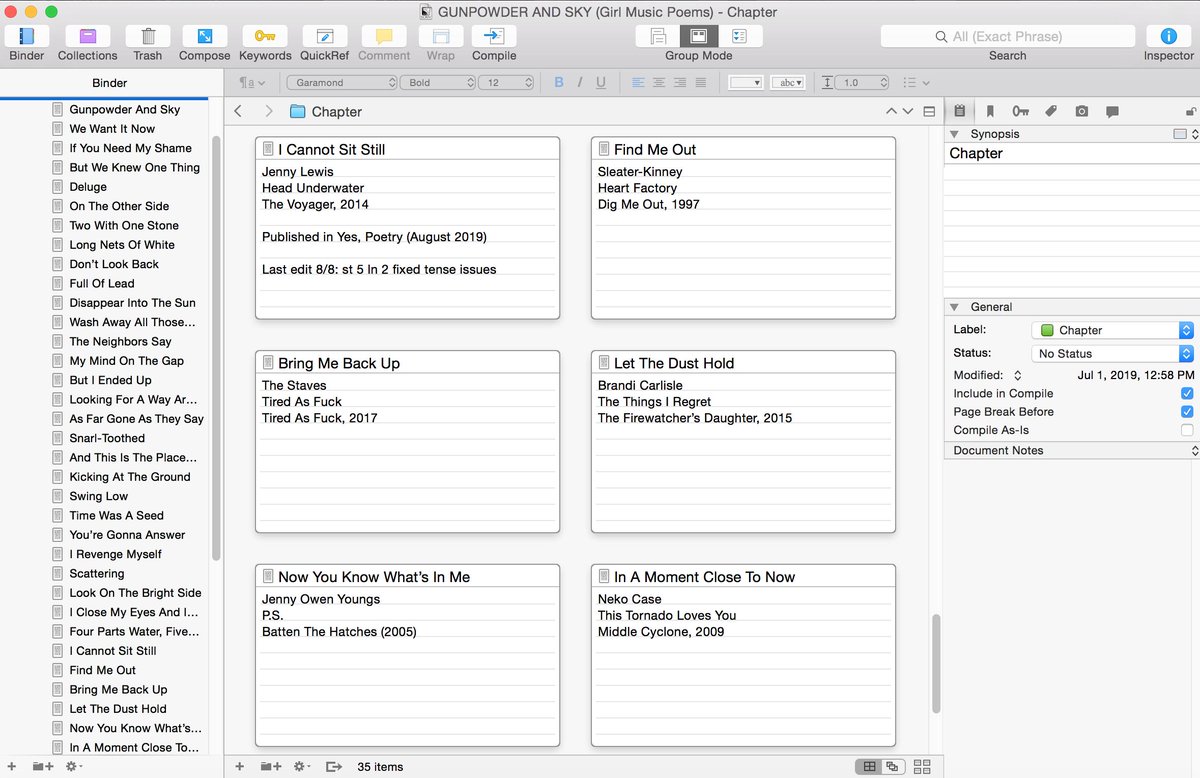Open the highlight color abc swatch
The image size is (1200, 778).
[x=788, y=83]
